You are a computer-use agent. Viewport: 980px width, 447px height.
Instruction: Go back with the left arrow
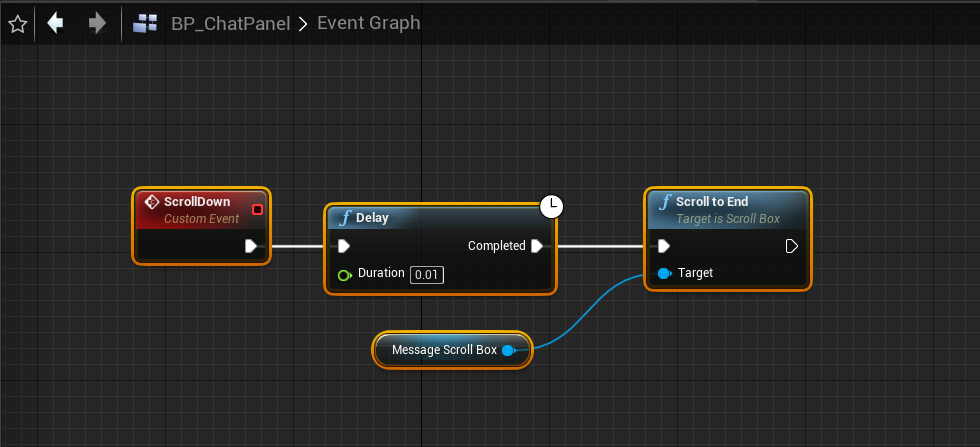click(55, 23)
